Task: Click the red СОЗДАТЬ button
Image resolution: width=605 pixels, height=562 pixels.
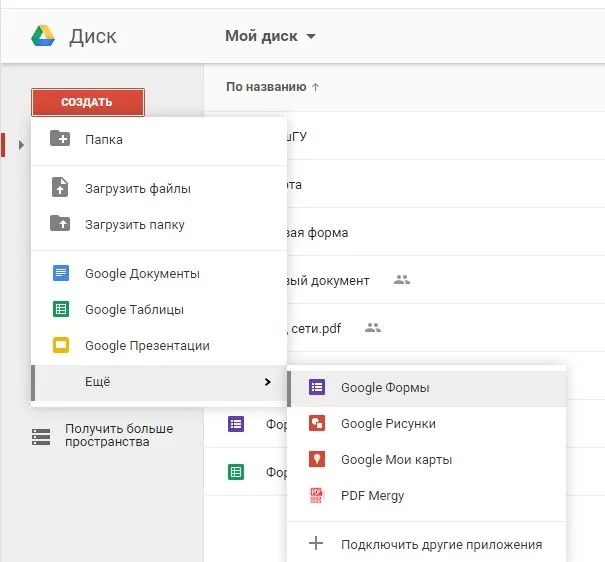Action: tap(88, 102)
